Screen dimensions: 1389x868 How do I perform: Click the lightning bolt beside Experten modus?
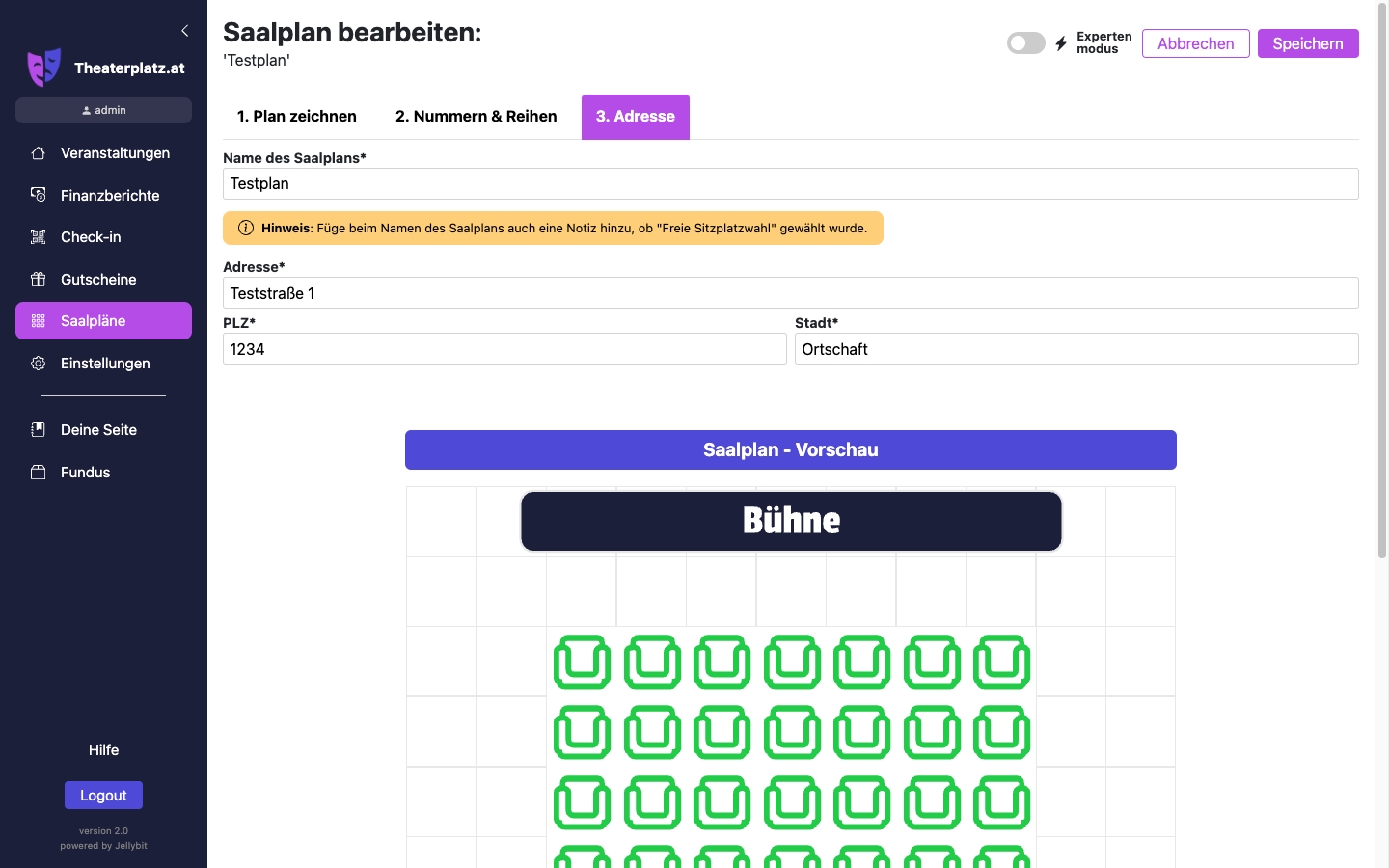pyautogui.click(x=1061, y=42)
